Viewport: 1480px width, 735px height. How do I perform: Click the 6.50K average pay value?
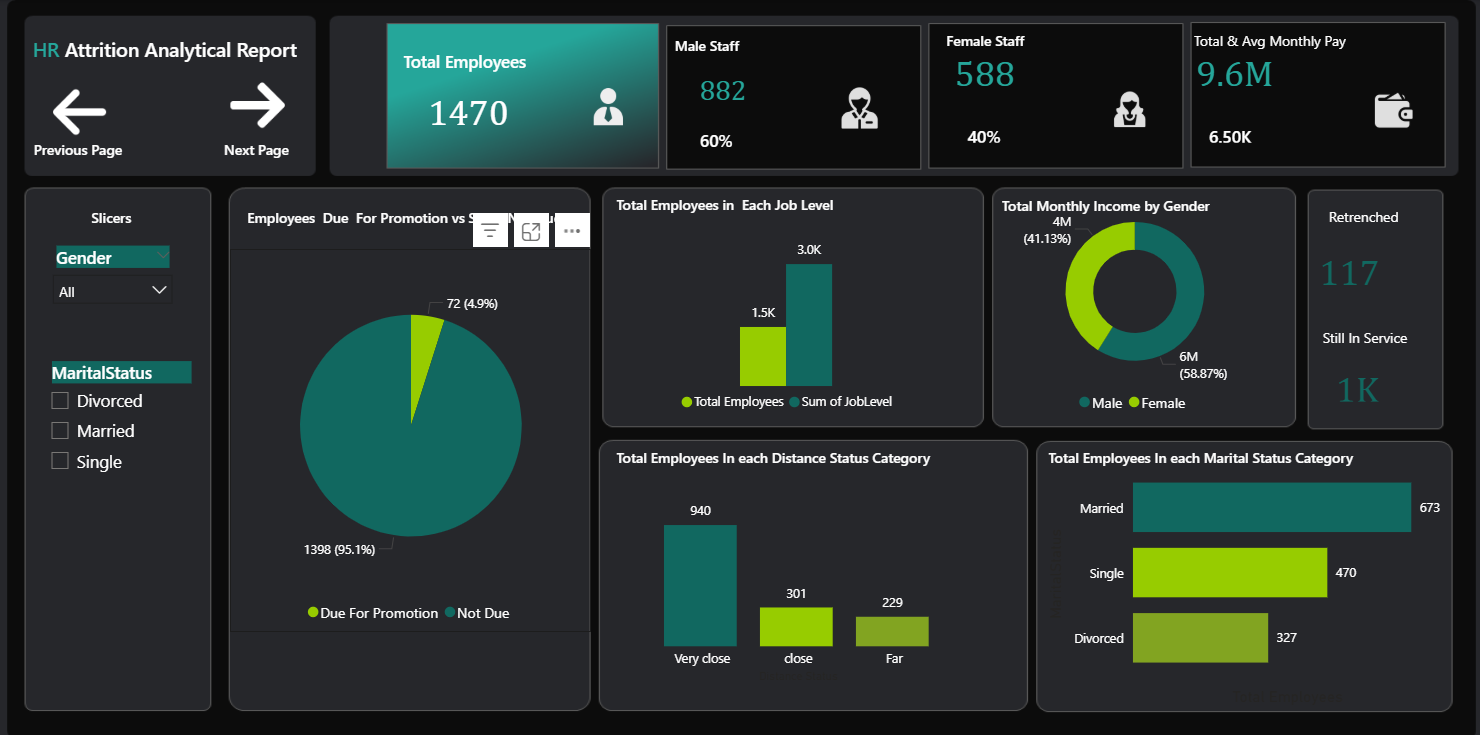click(1230, 137)
